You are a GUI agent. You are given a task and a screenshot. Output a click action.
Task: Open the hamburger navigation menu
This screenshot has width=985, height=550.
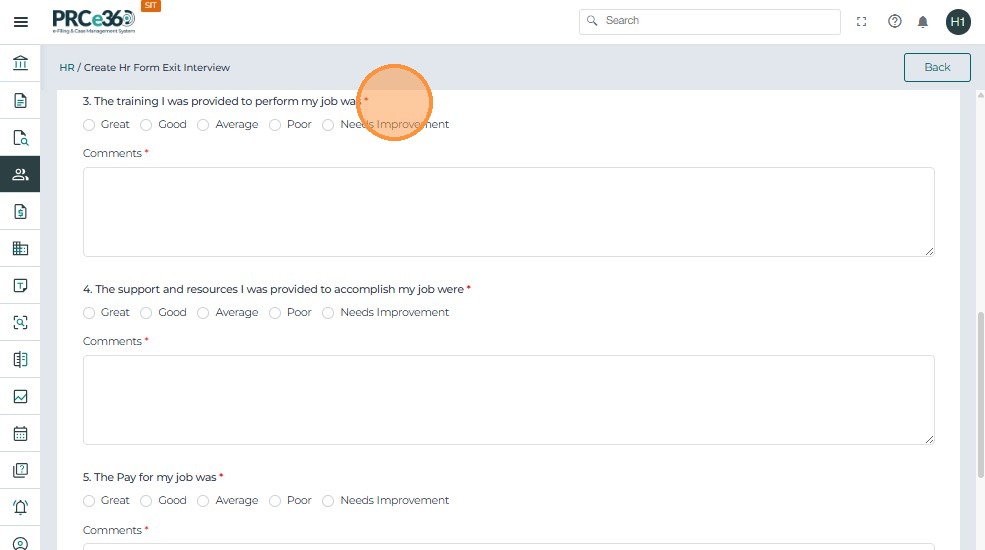[20, 21]
